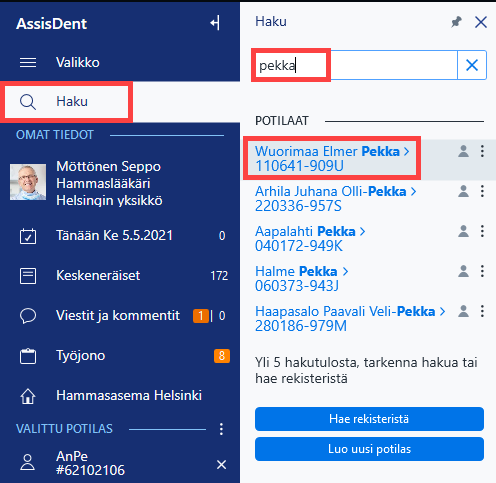Viewport: 496px width, 483px height.
Task: Click the Keskeneräiset count 172
Action: point(219,276)
